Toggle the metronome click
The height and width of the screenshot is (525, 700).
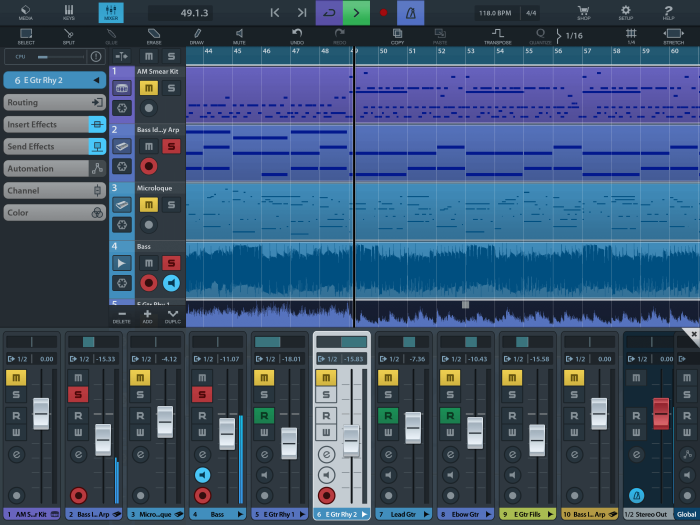point(410,12)
